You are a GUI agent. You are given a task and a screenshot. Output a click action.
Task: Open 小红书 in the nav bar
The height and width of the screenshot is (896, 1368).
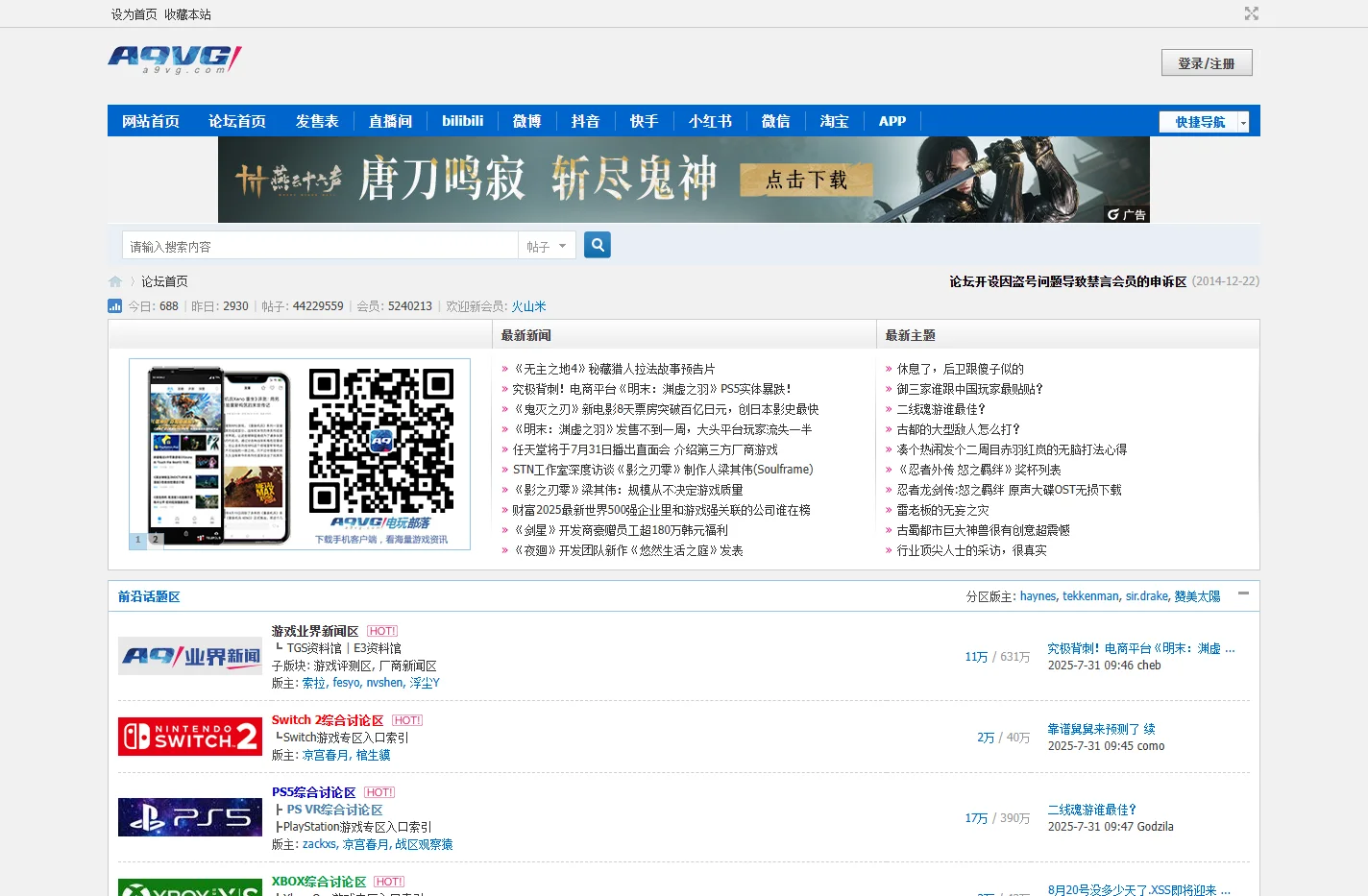pos(710,121)
